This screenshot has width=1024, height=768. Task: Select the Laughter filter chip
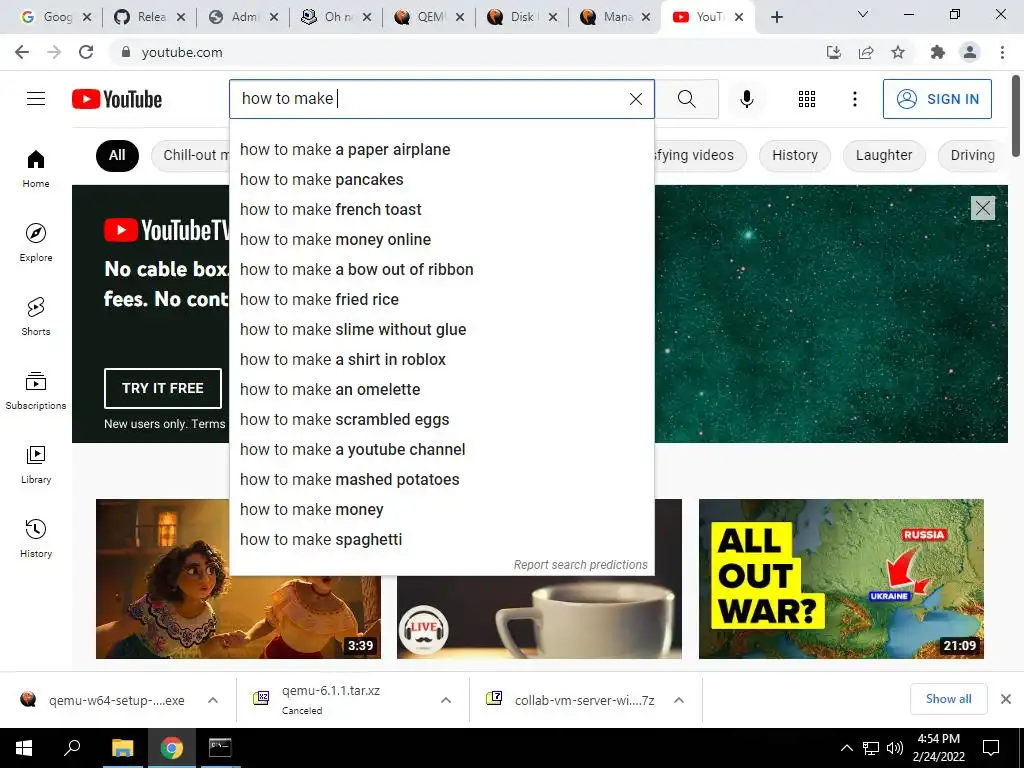point(884,155)
